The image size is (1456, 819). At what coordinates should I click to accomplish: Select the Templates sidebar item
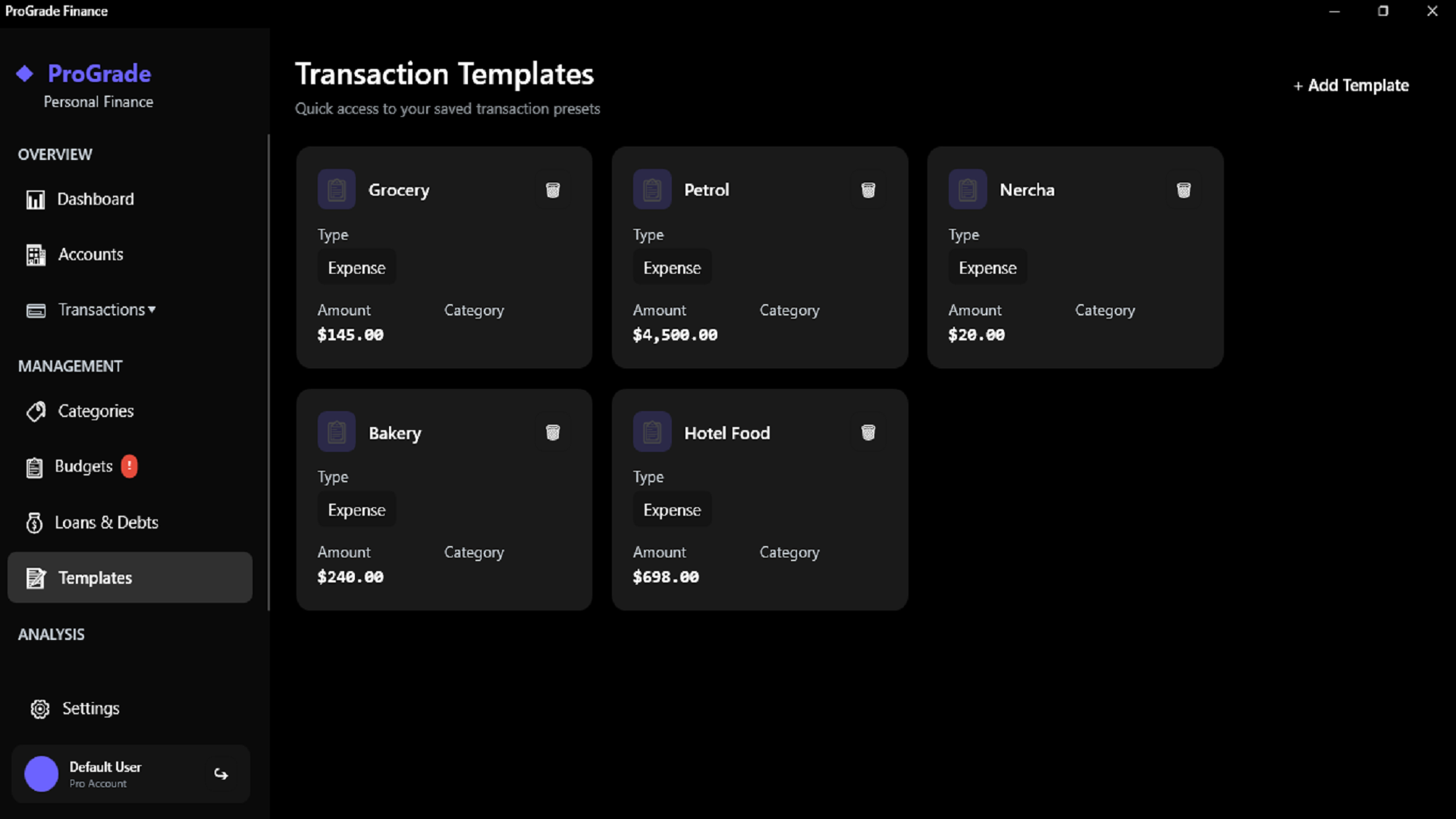coord(95,578)
